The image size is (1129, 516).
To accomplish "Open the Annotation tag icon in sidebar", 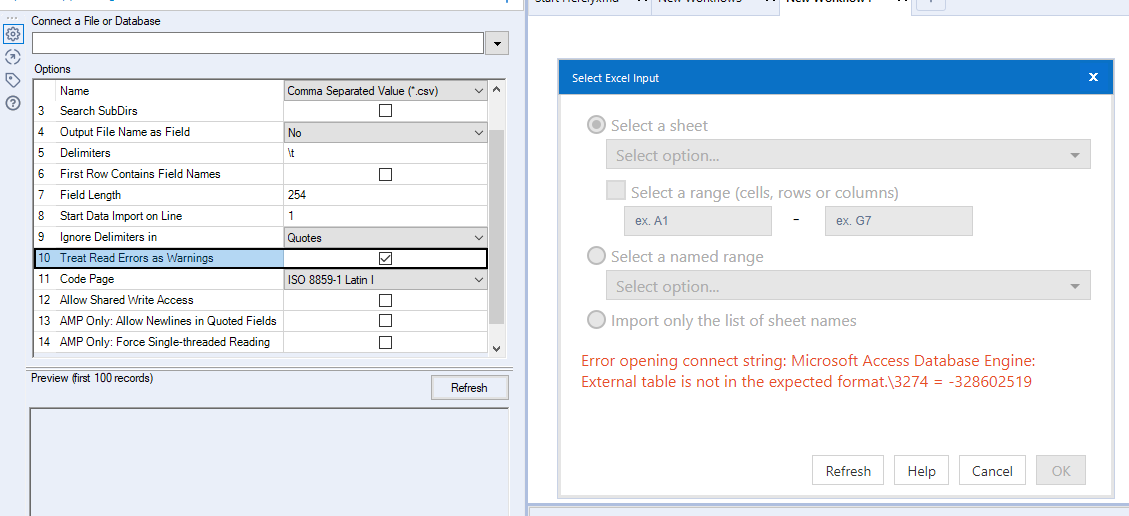I will click(13, 80).
